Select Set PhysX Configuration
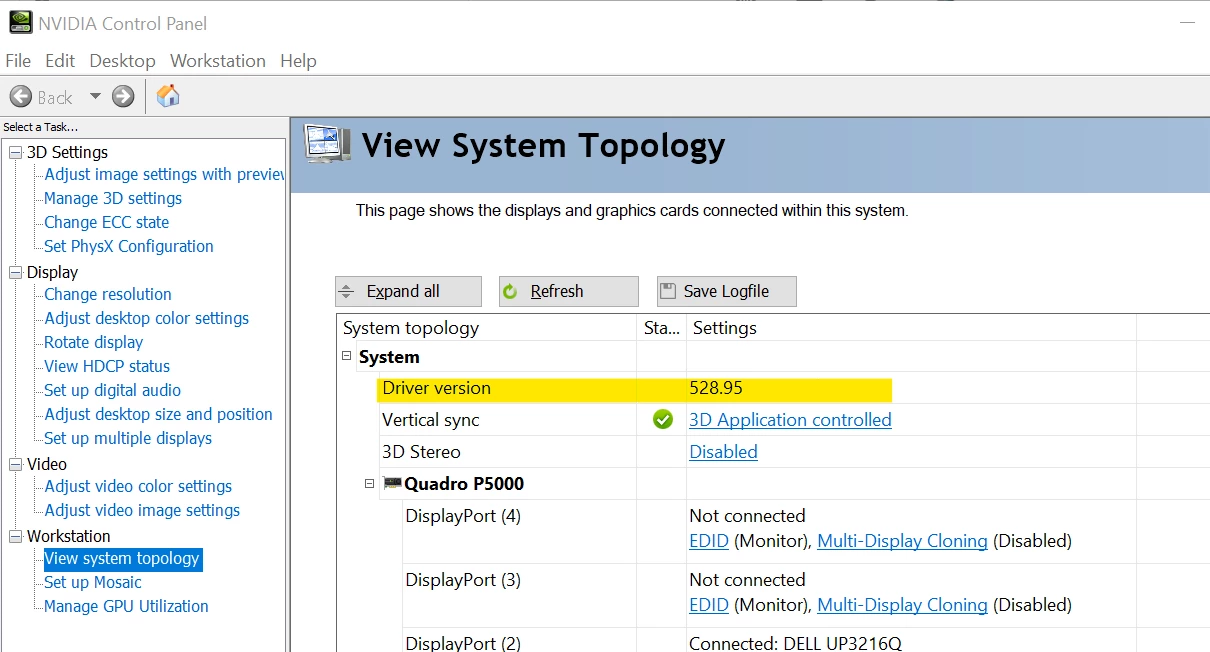This screenshot has width=1210, height=652. point(129,246)
